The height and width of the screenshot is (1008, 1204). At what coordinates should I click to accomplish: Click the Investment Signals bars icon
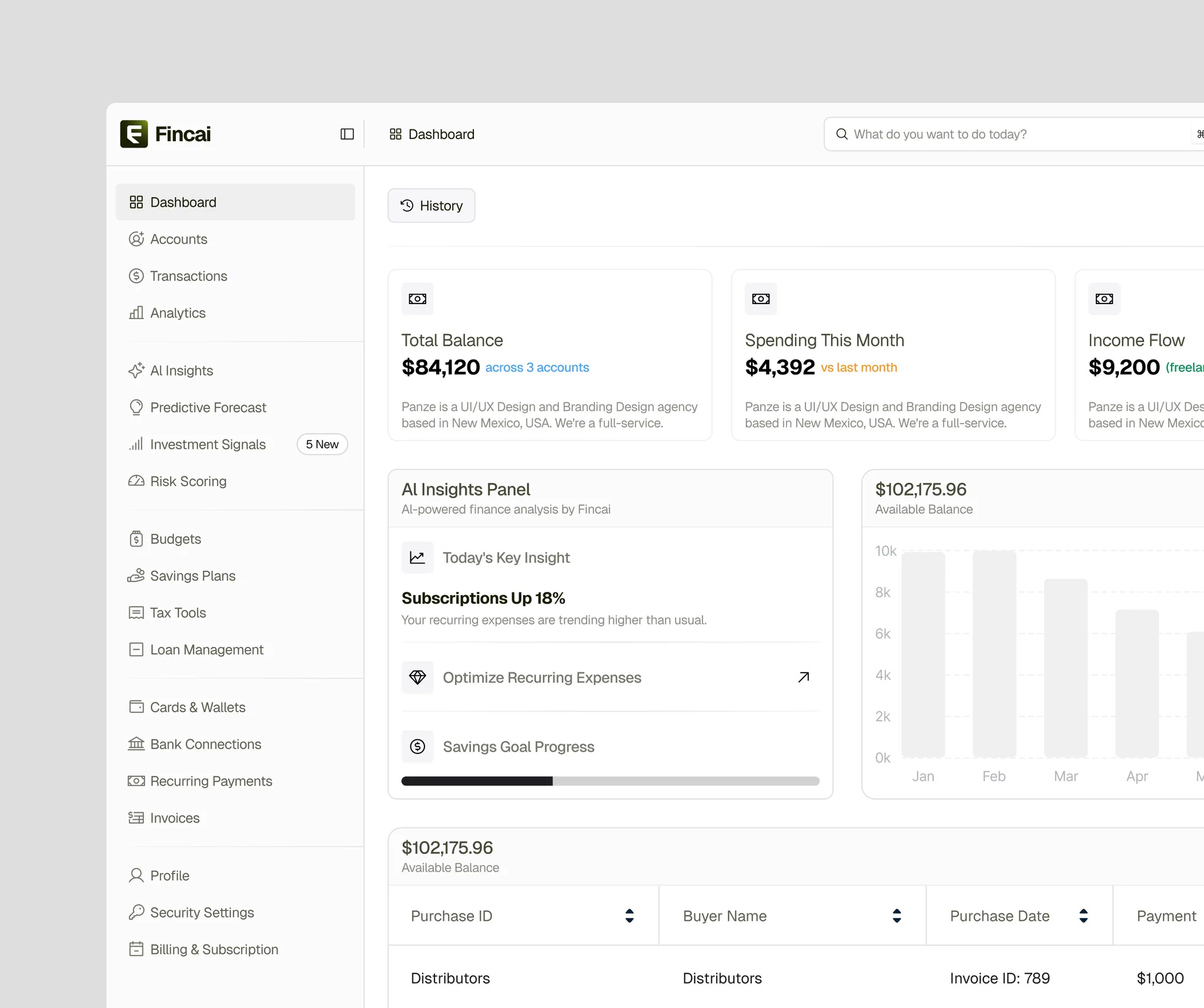(136, 444)
